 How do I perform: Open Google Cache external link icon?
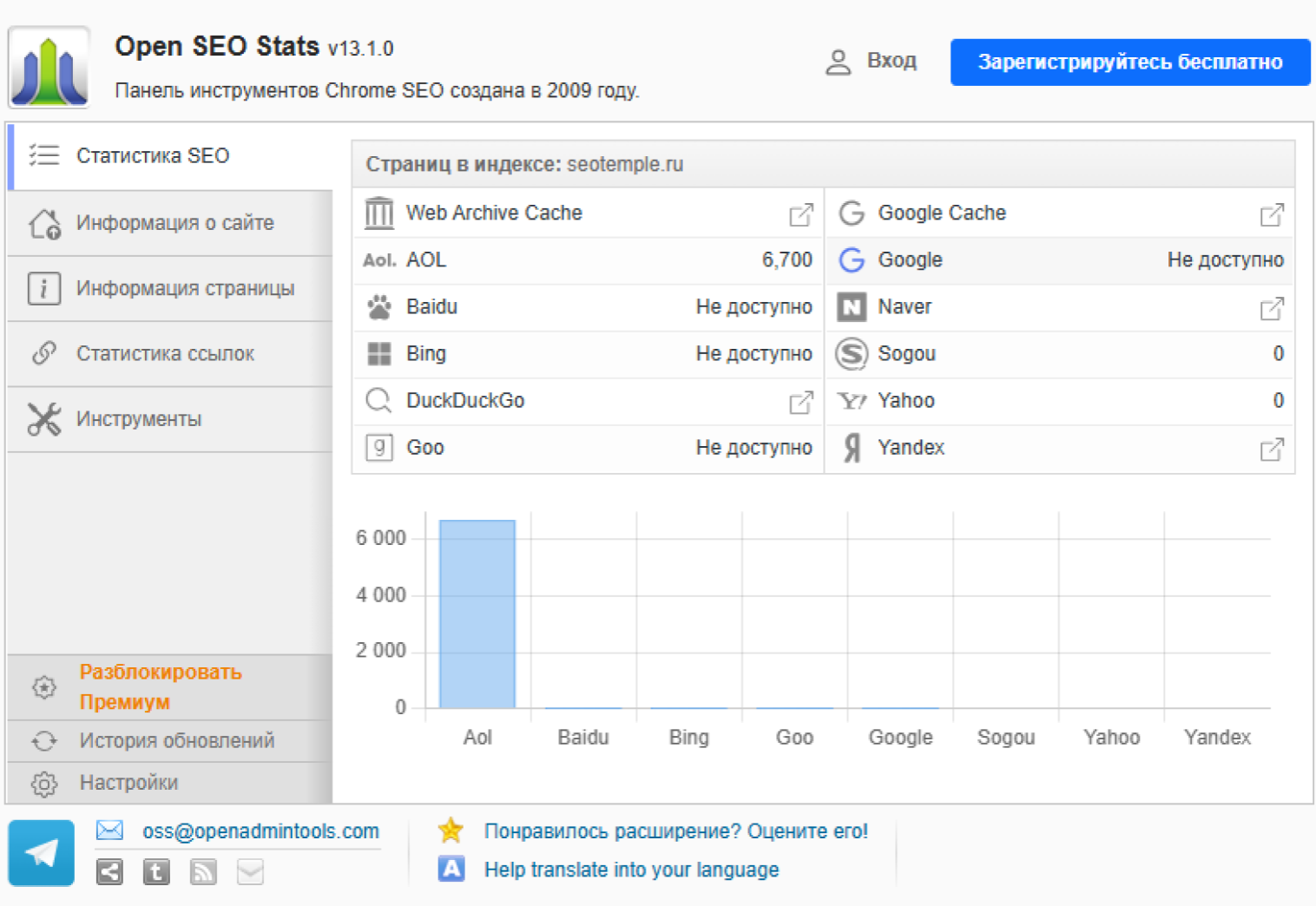pyautogui.click(x=1272, y=214)
